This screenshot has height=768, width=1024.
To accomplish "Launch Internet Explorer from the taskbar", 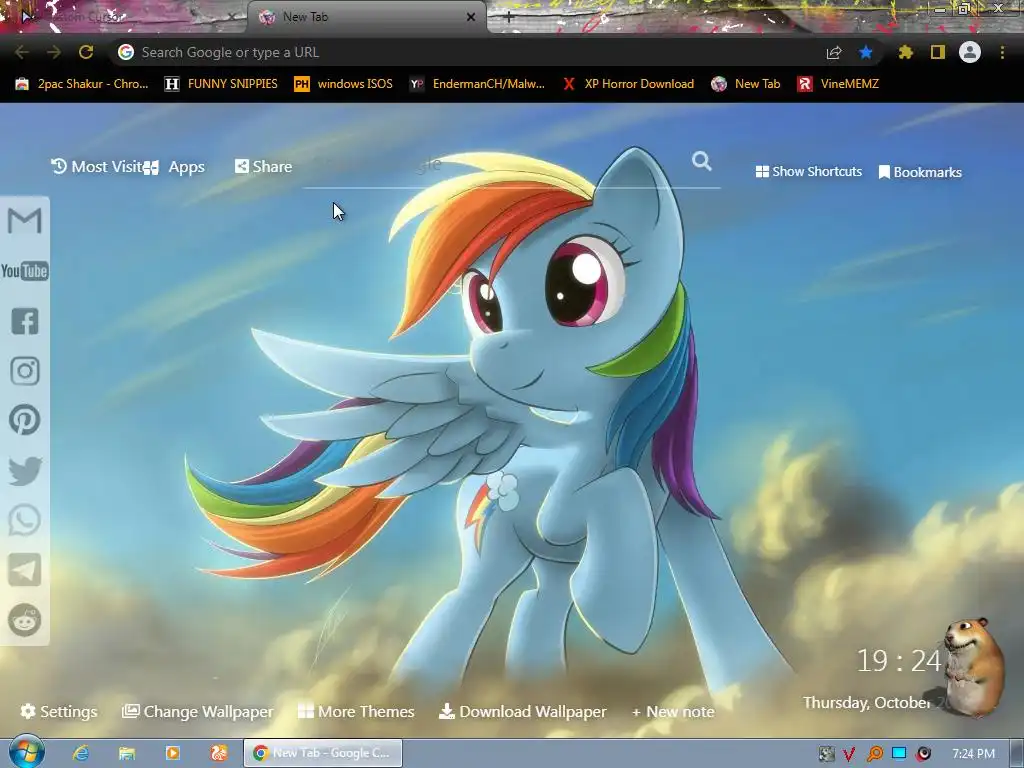I will pos(80,753).
